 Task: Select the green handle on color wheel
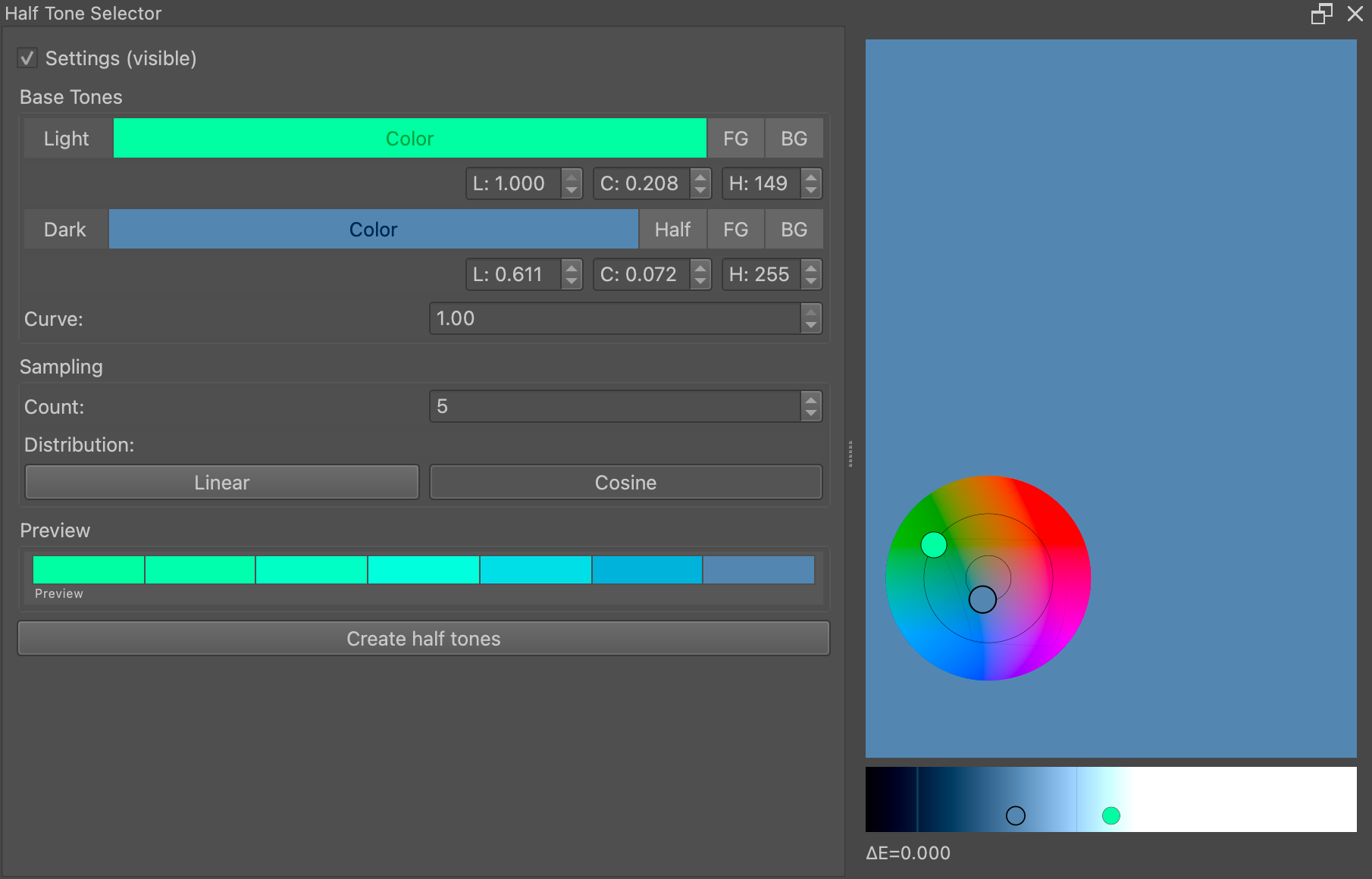(x=934, y=545)
